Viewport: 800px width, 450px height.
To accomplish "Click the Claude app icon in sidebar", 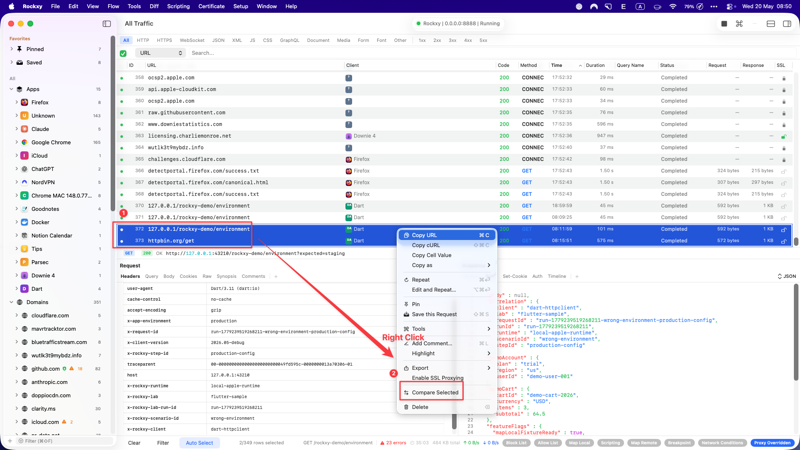I will pos(24,129).
